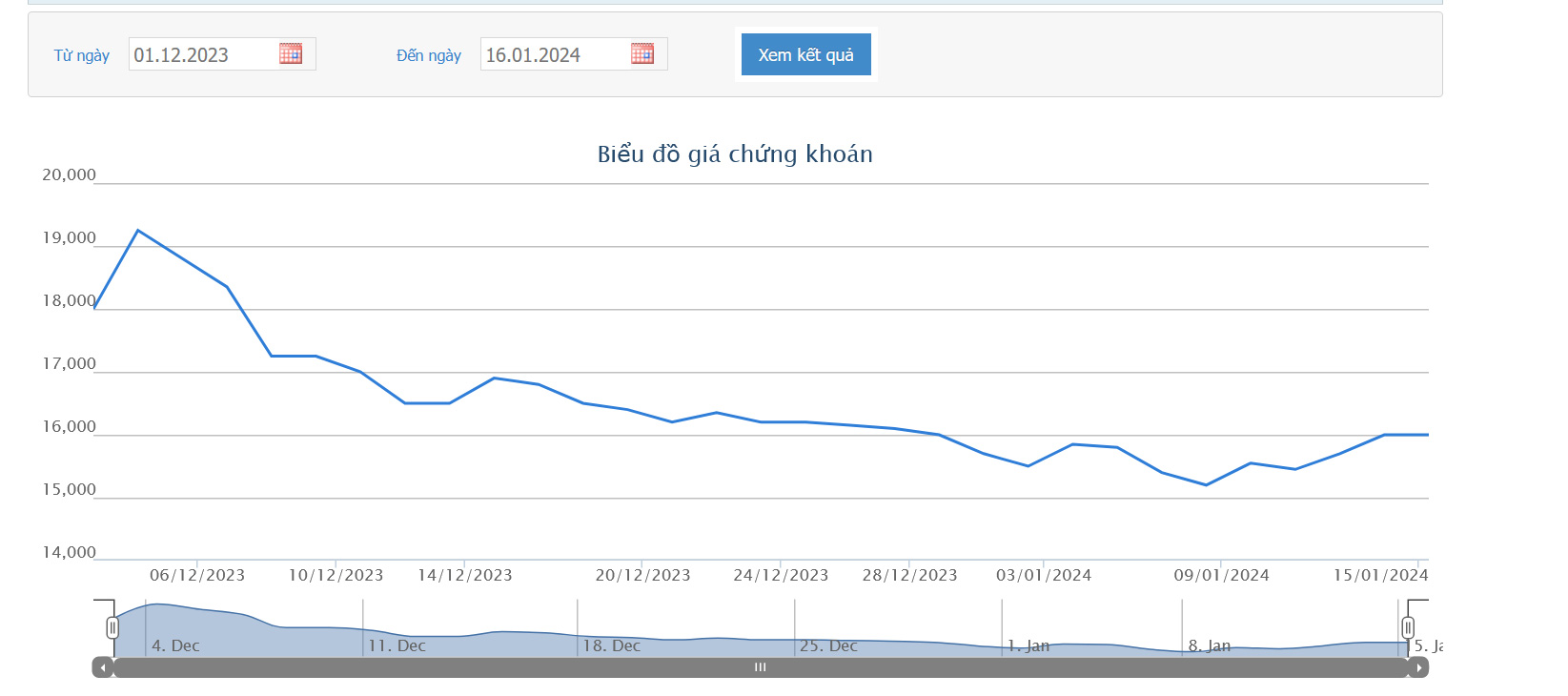Screen dimensions: 1568x696
Task: Select the 25. Dec marker in navigator
Action: click(828, 645)
